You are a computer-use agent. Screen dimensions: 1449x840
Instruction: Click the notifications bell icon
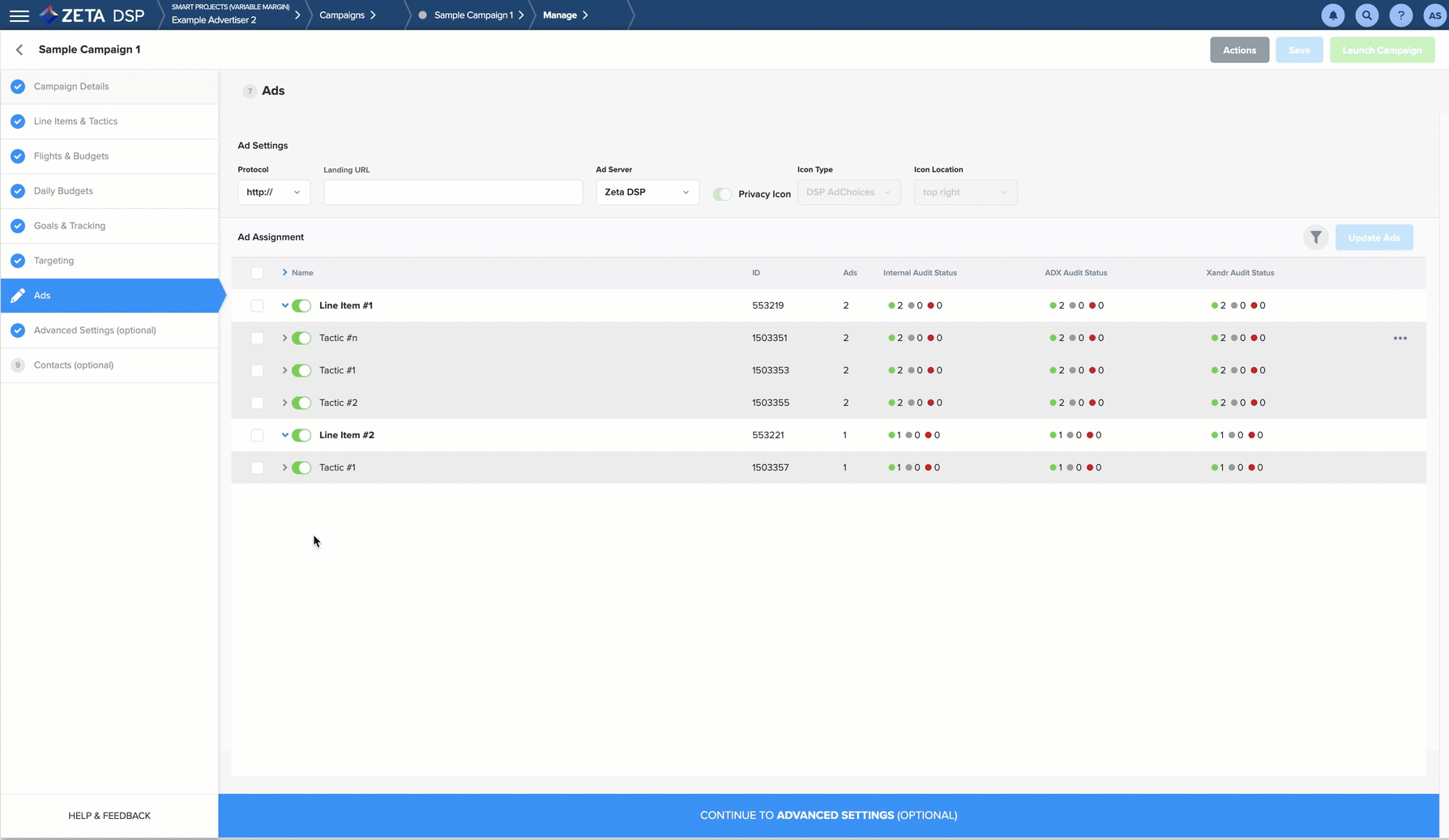pos(1332,15)
